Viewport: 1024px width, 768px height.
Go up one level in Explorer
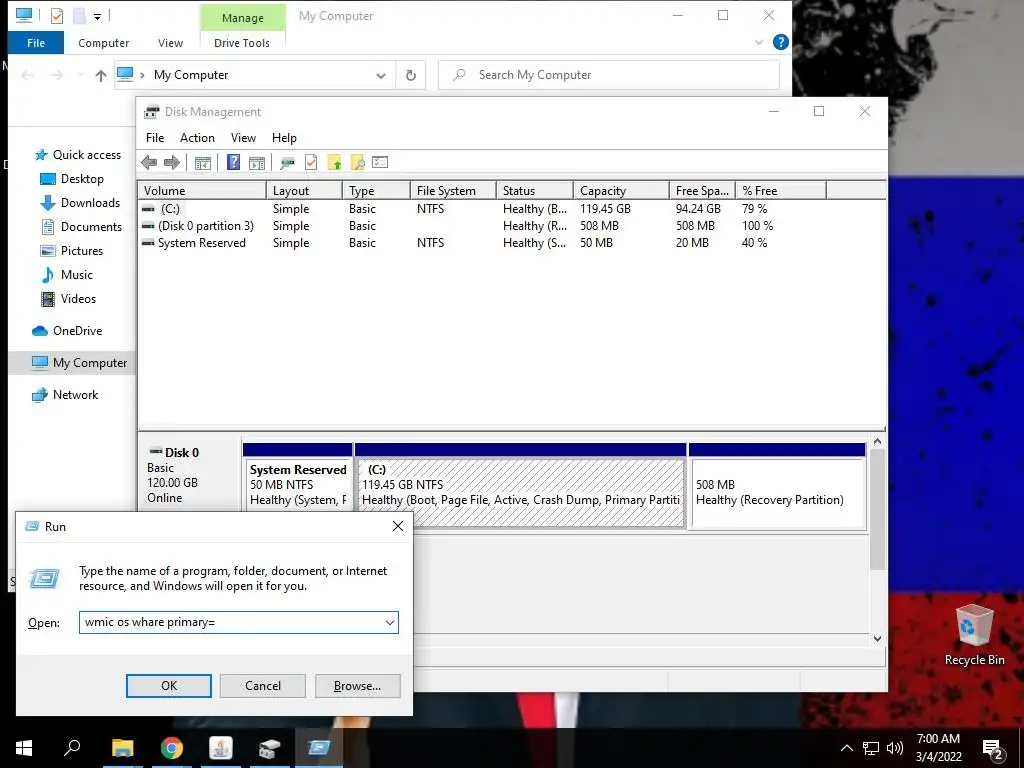(x=101, y=76)
